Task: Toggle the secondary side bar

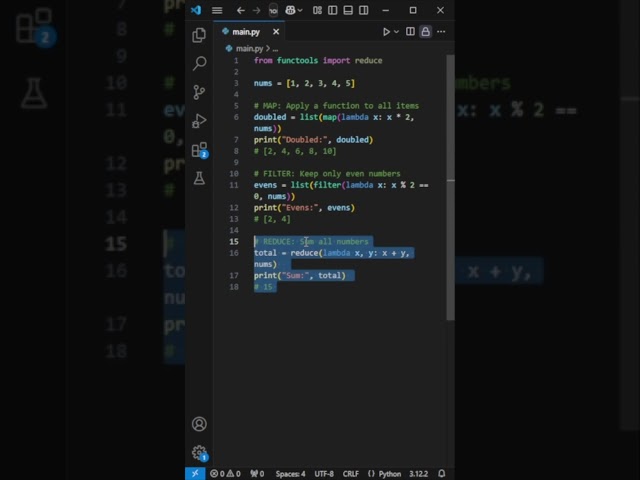Action: point(364,10)
